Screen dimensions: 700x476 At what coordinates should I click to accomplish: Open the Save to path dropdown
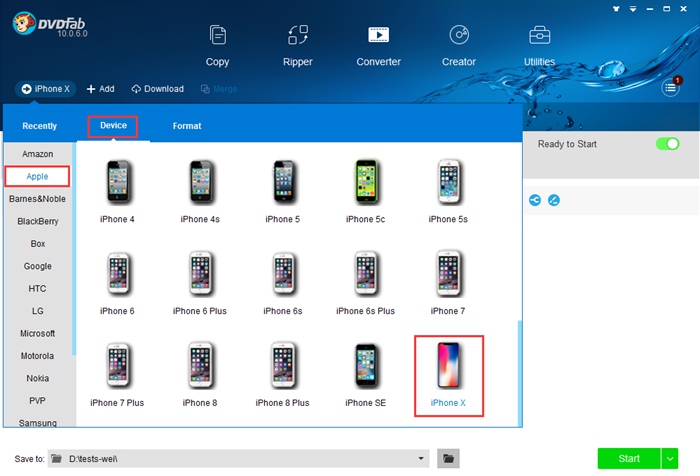click(421, 459)
